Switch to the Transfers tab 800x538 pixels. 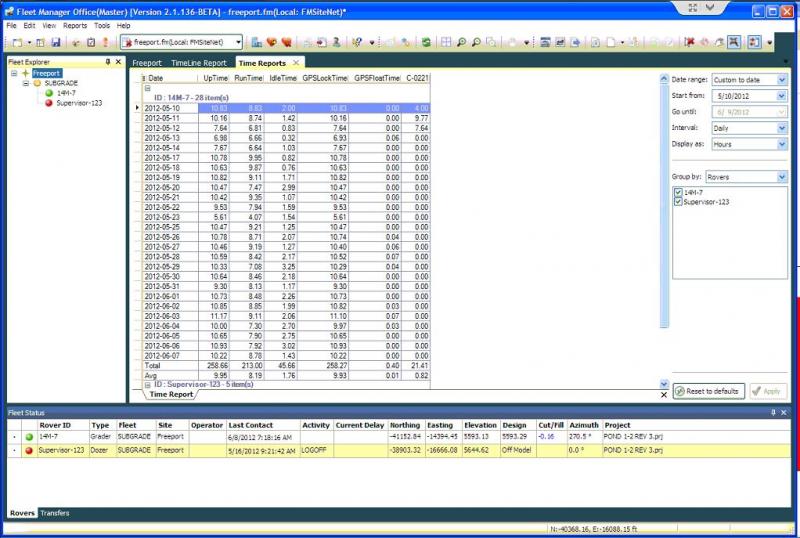pyautogui.click(x=55, y=513)
